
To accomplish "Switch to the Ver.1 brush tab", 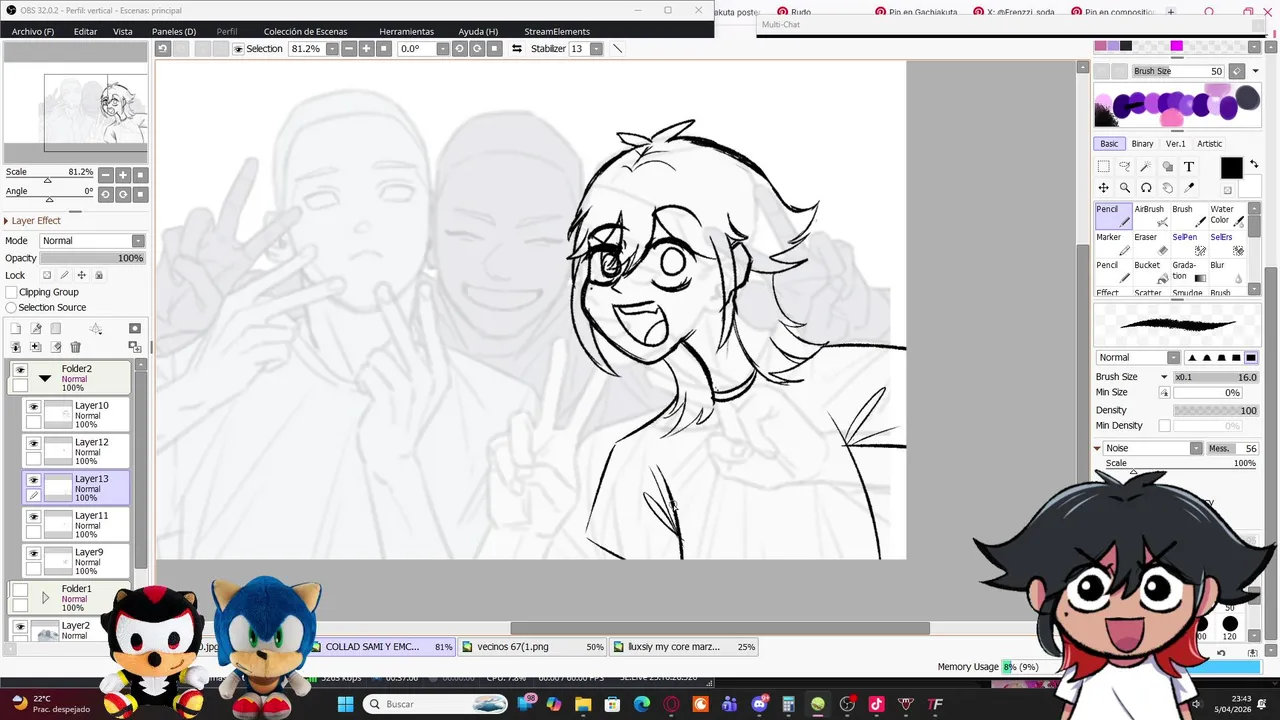I will [x=1175, y=143].
